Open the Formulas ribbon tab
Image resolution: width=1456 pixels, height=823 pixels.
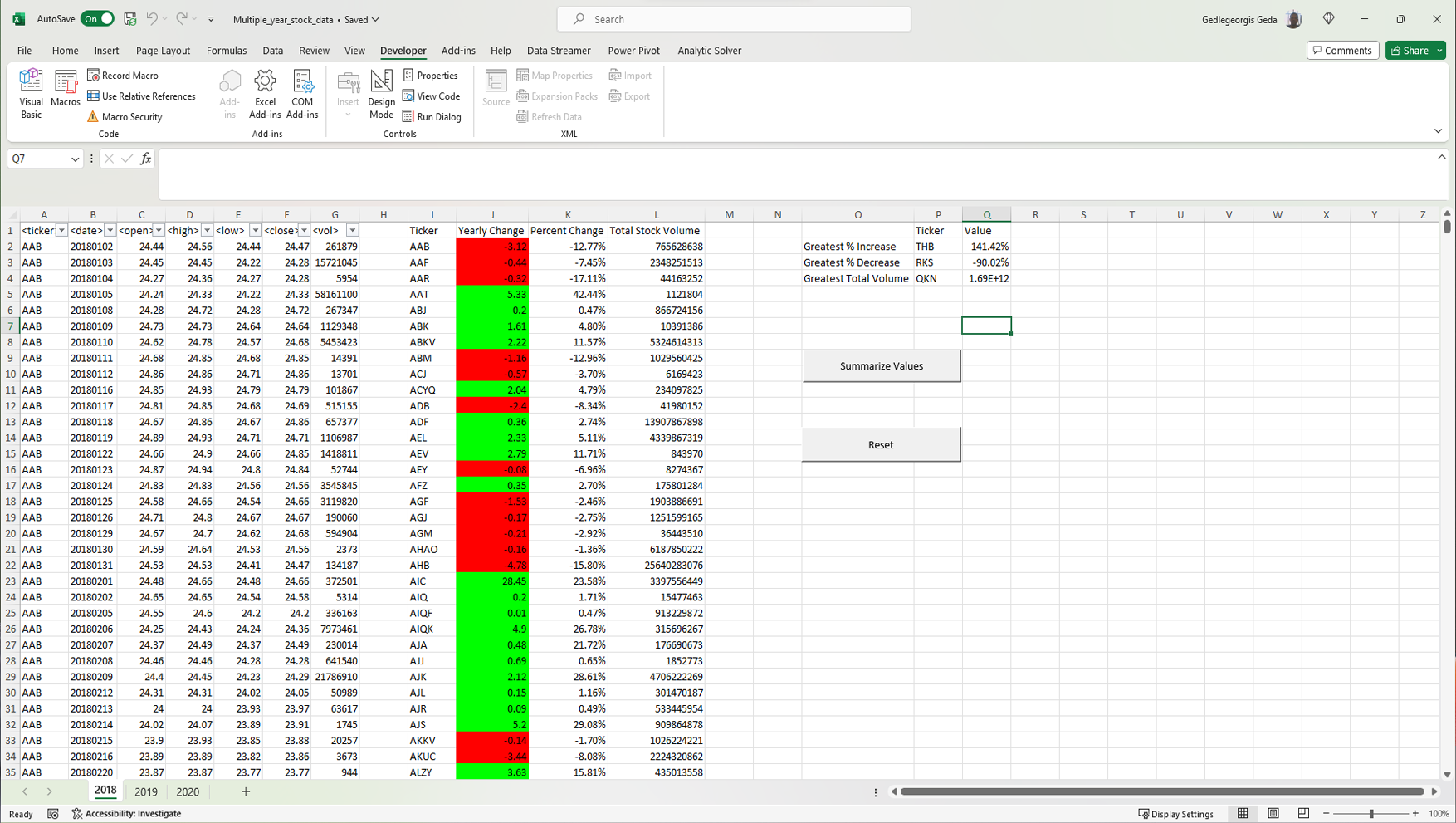click(x=227, y=51)
